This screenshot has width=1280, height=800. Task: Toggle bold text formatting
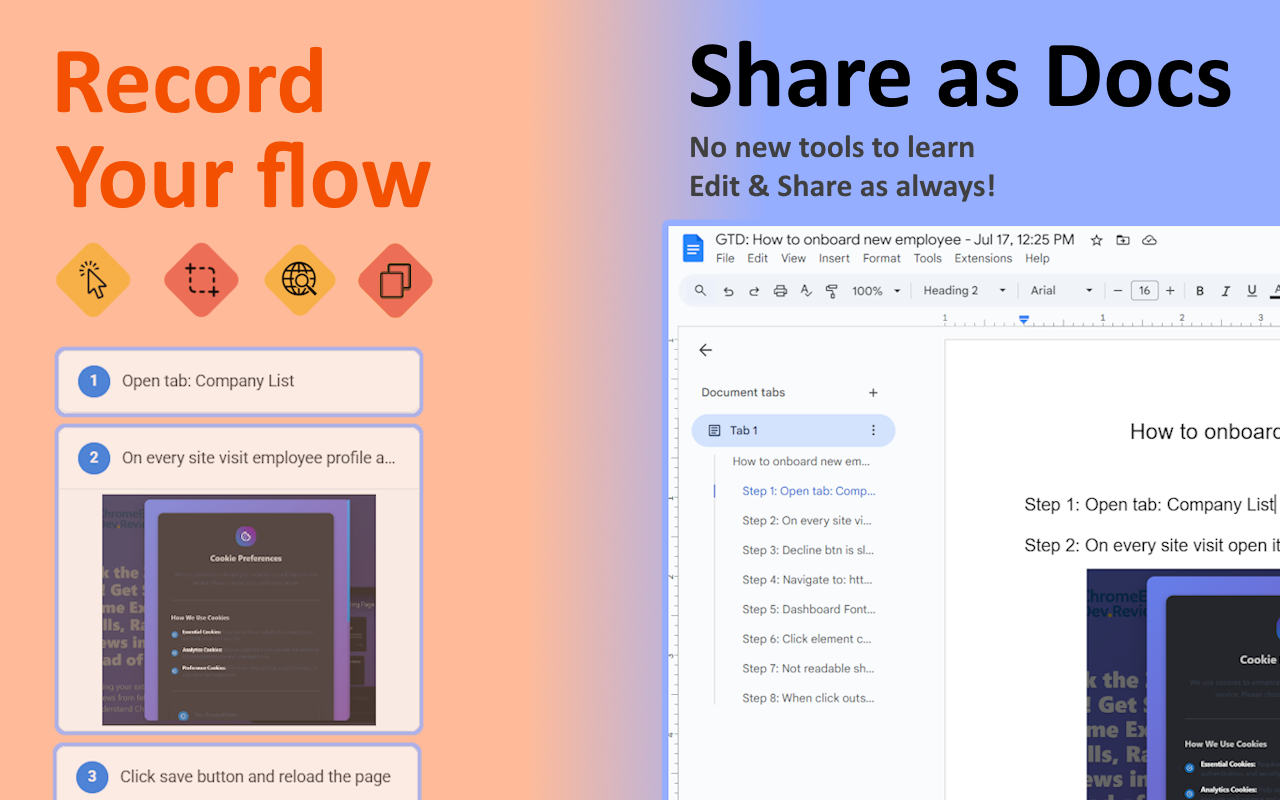tap(1199, 291)
